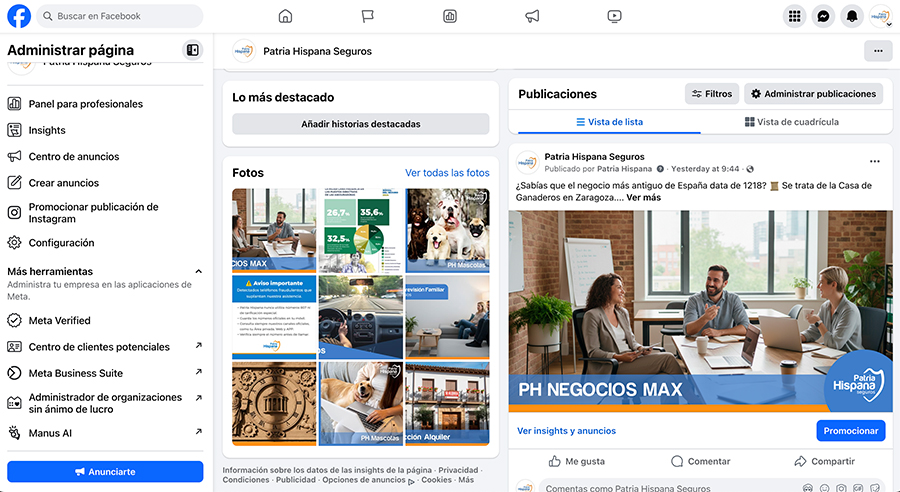Screen dimensions: 900x492
Task: Click the Comentar button
Action: pos(700,461)
